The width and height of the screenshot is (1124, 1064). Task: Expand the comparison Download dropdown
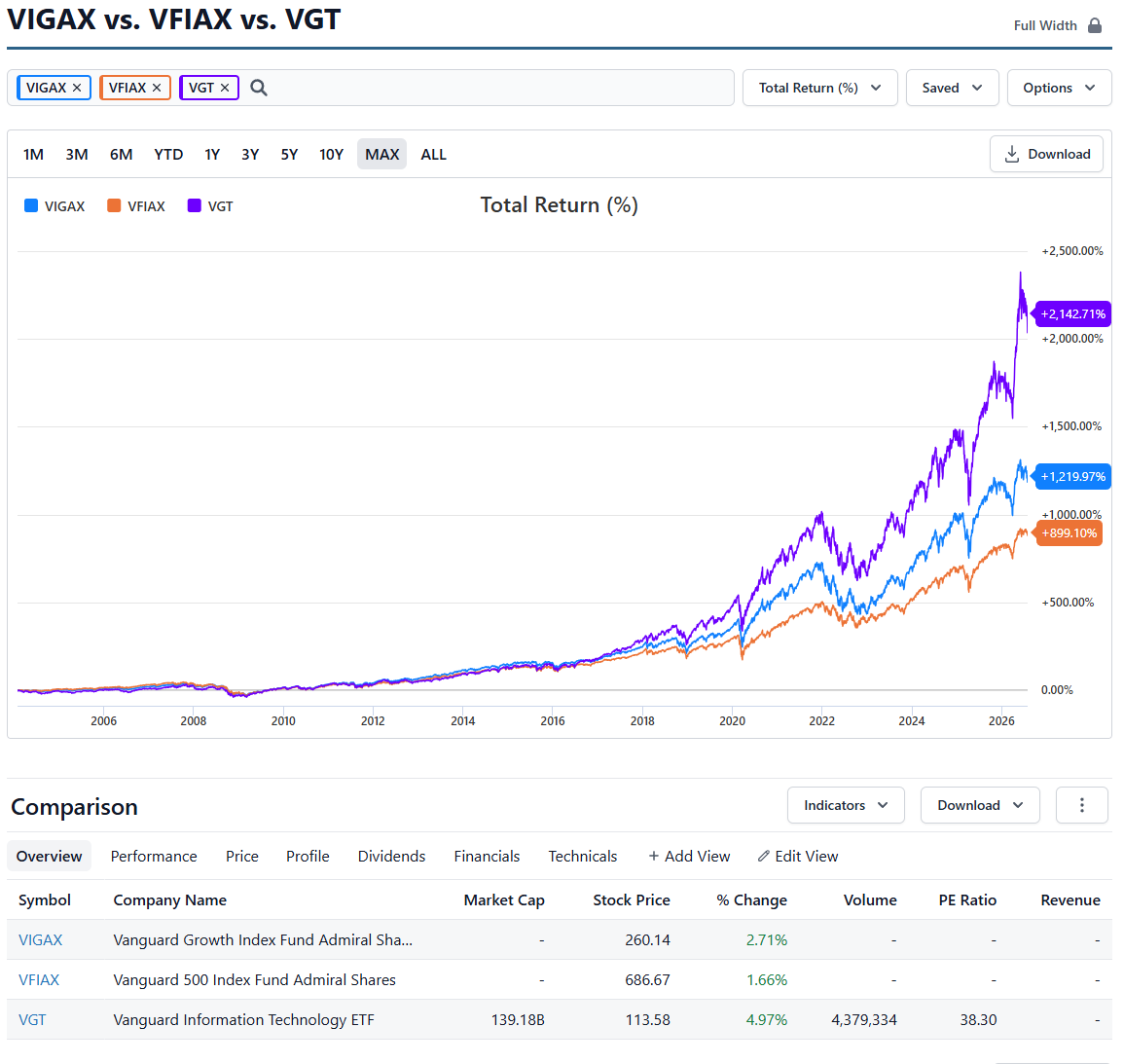(980, 805)
